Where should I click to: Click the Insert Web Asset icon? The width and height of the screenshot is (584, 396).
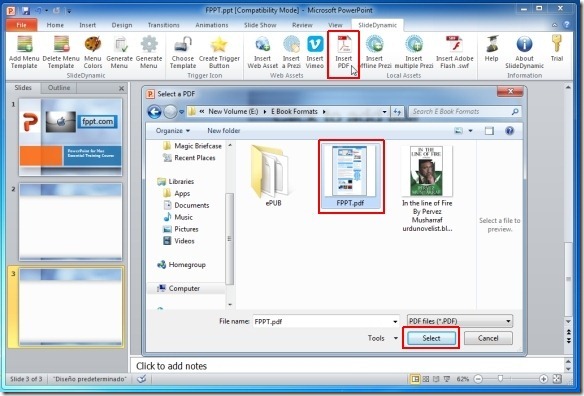coord(263,44)
